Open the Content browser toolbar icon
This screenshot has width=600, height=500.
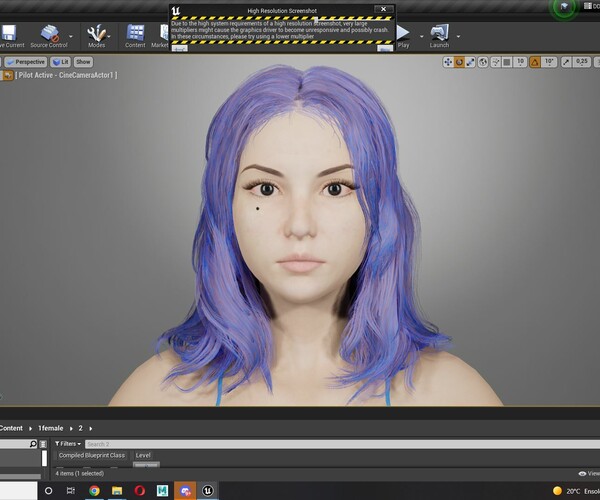pos(135,33)
